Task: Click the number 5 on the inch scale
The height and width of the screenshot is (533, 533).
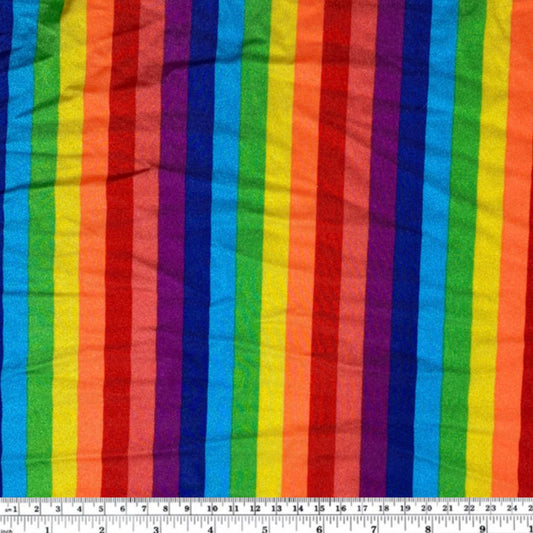Action: [265, 529]
